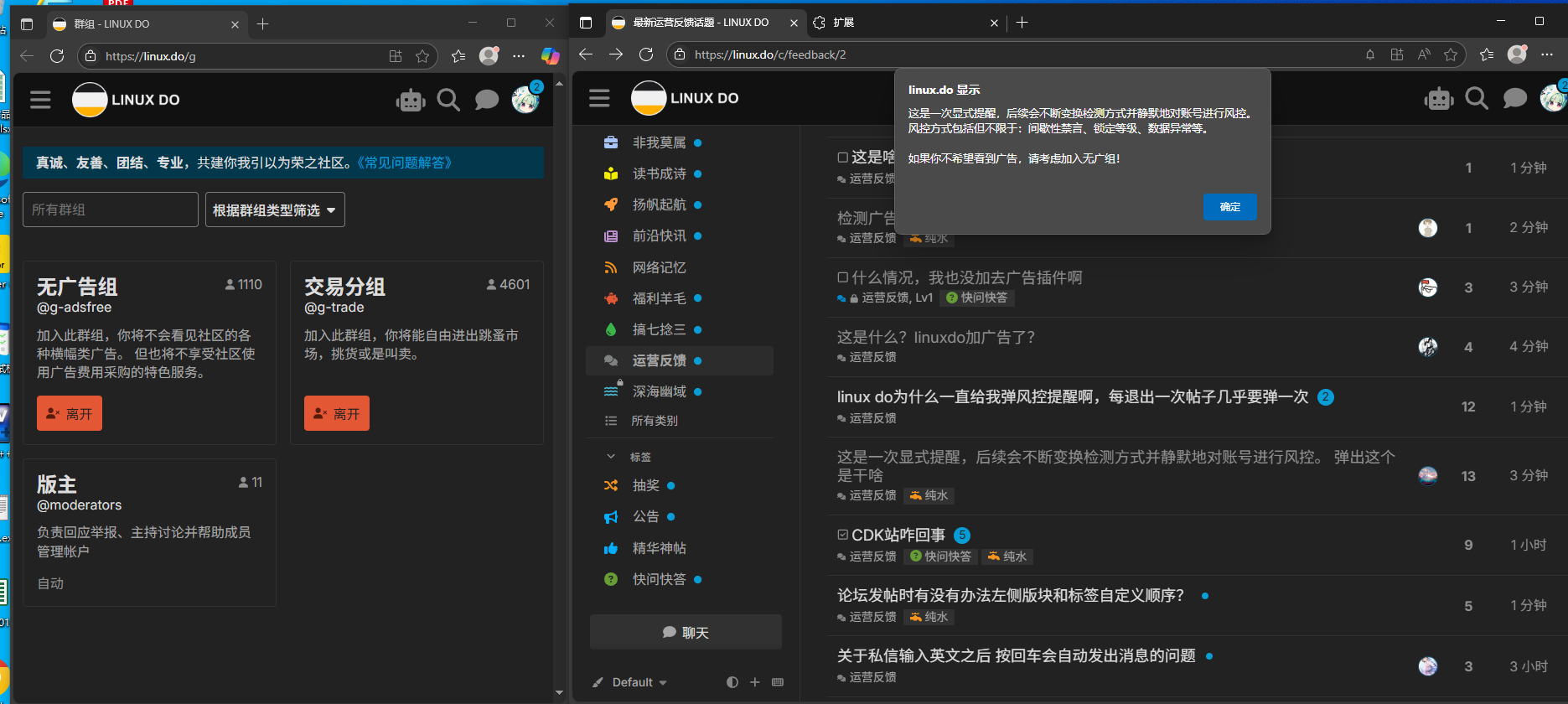This screenshot has width=1568, height=704.
Task: Open 根据群组类型筛选 dropdown
Action: pyautogui.click(x=275, y=210)
